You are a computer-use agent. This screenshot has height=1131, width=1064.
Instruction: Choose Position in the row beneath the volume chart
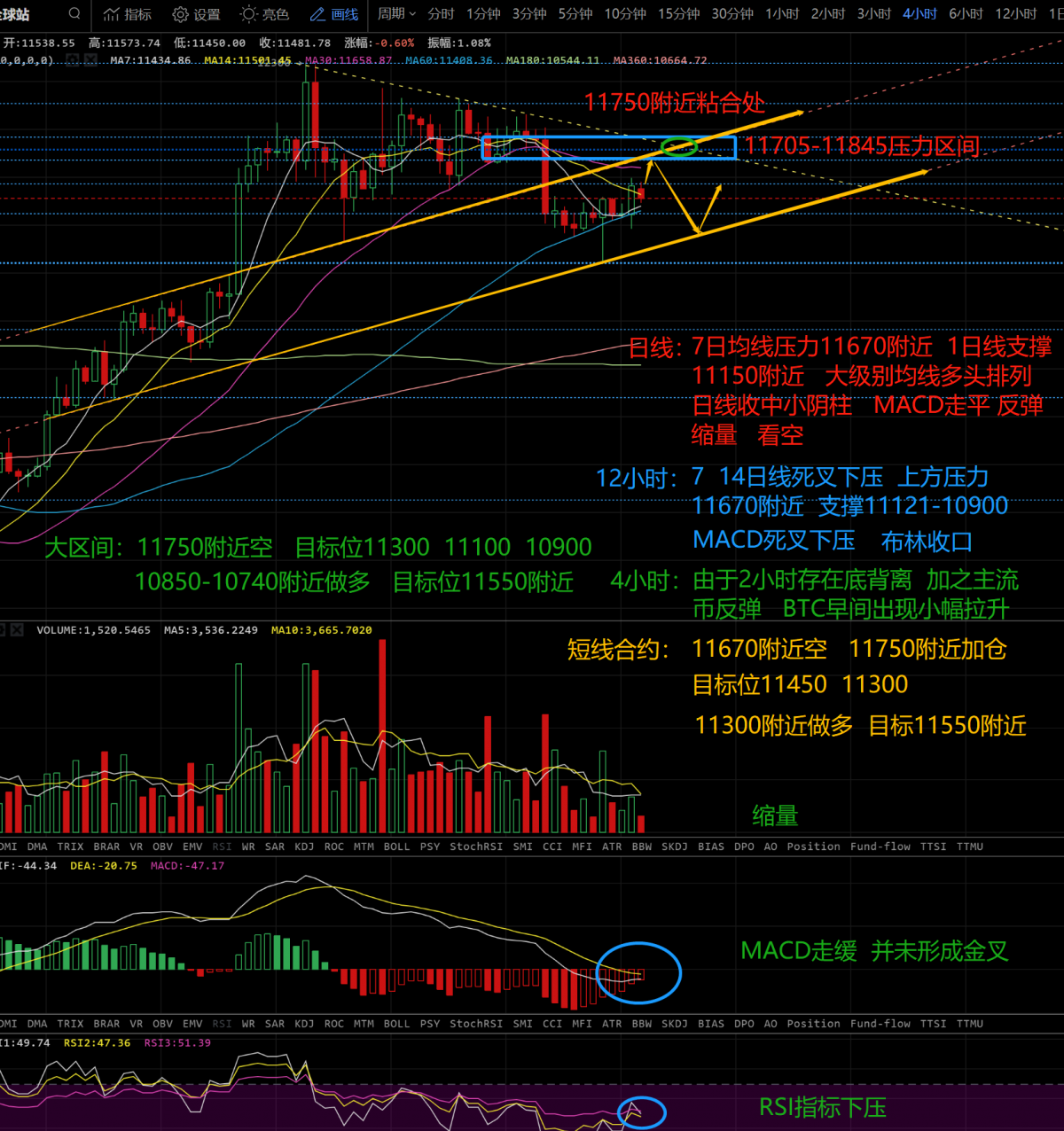click(x=813, y=846)
